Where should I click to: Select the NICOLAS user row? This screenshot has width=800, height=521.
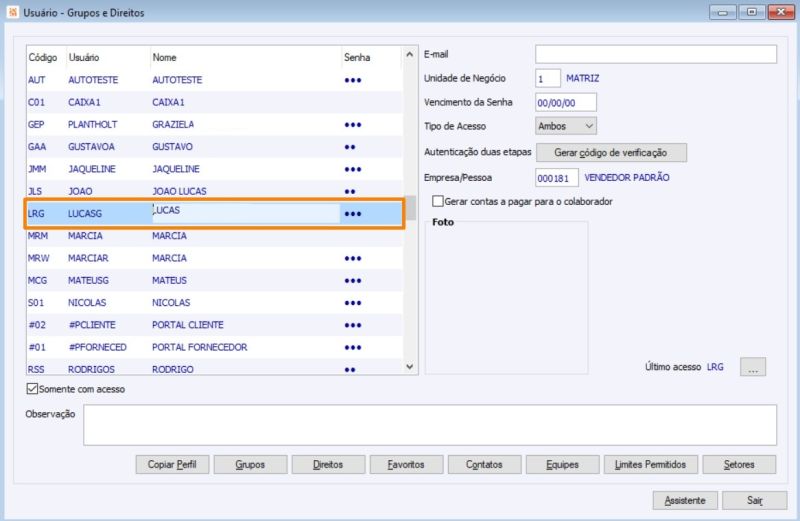(215, 303)
